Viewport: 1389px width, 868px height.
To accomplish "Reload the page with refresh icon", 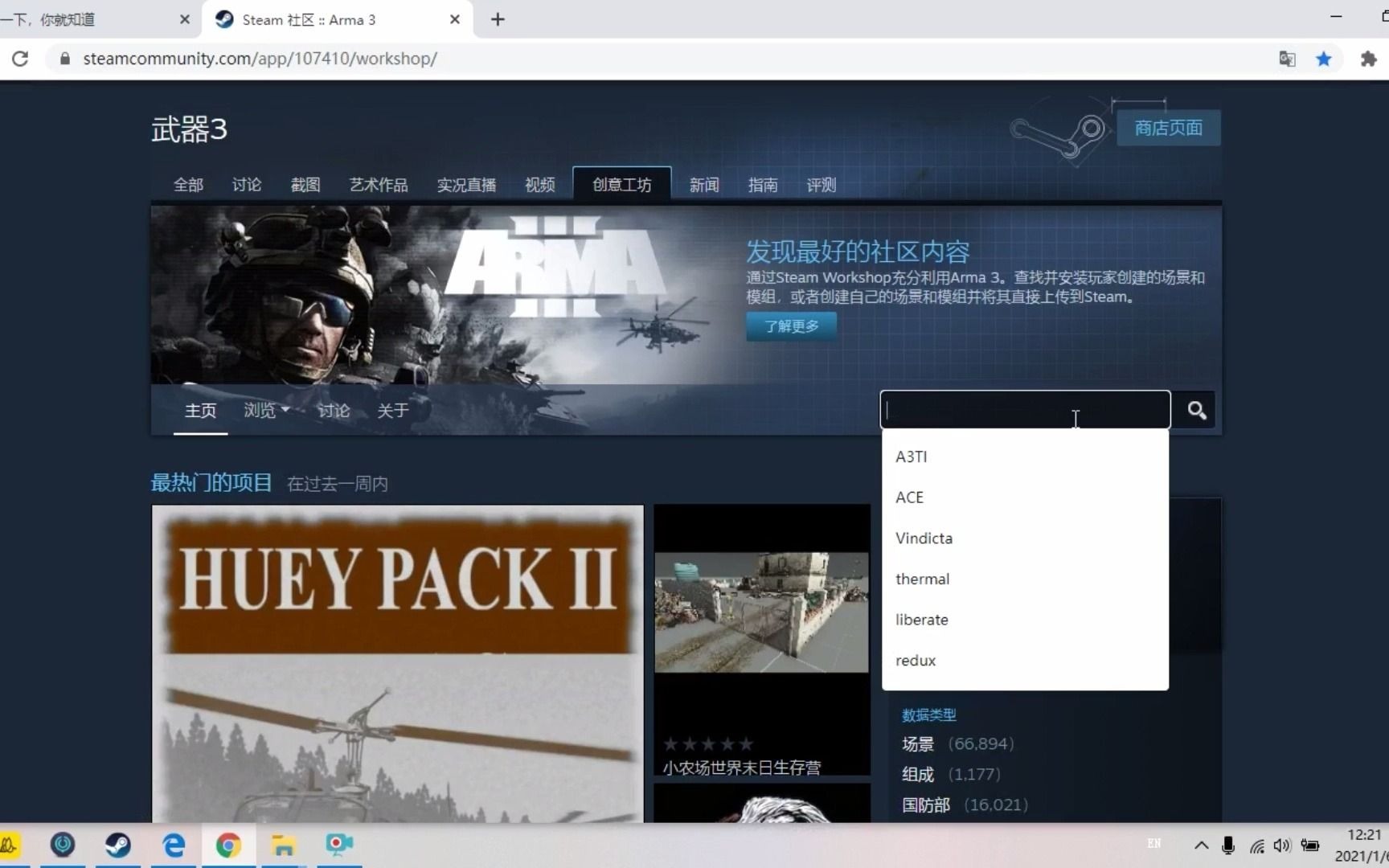I will coord(21,59).
